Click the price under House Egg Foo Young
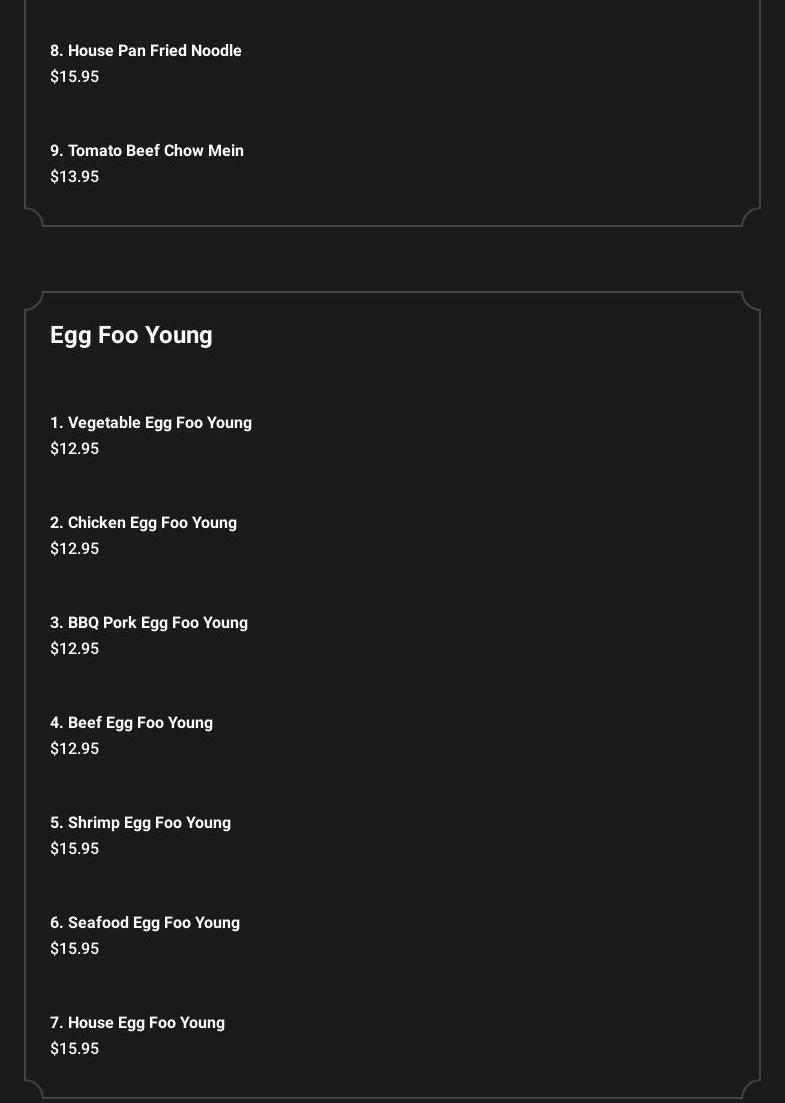This screenshot has width=785, height=1103. click(x=75, y=1049)
